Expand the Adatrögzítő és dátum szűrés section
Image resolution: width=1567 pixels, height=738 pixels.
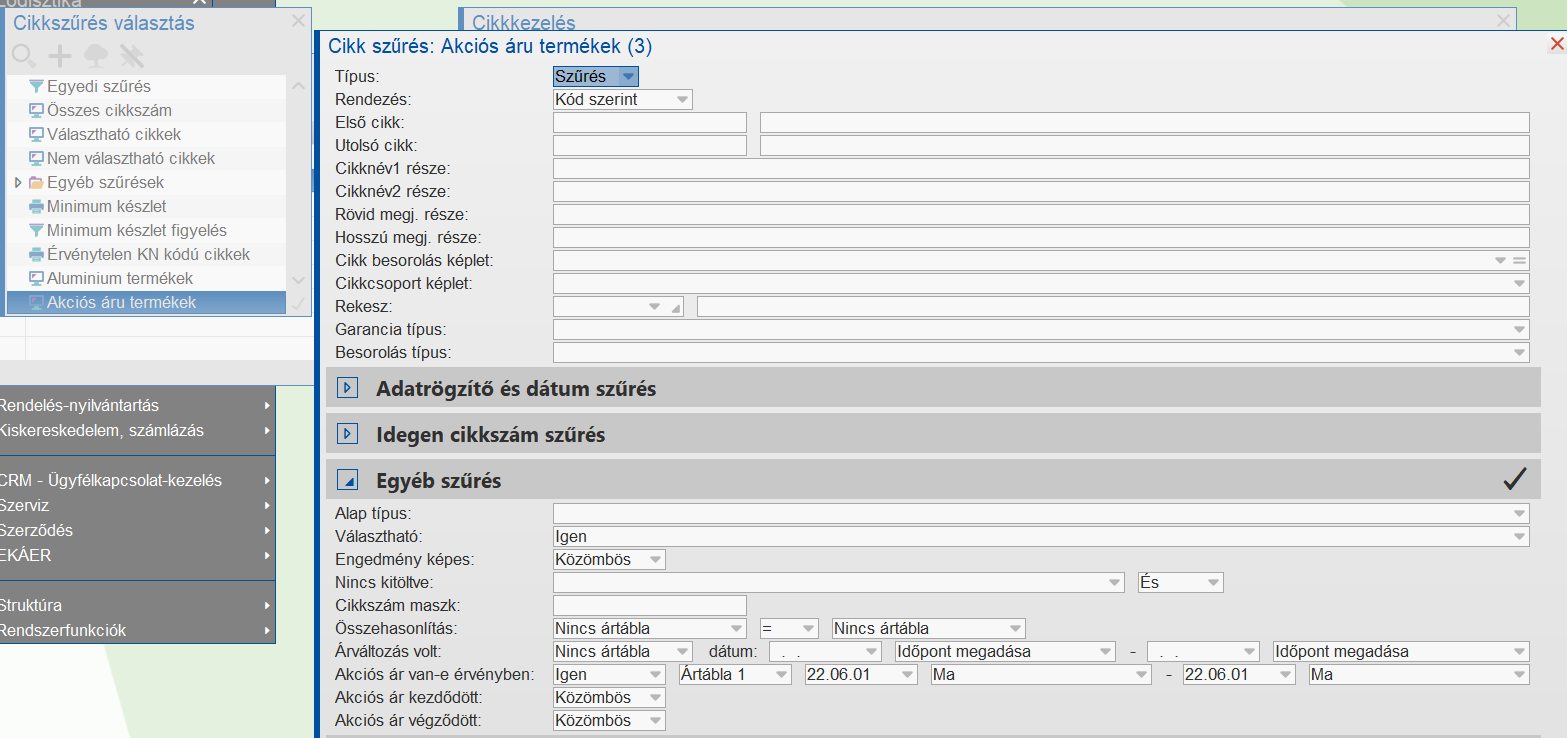click(348, 388)
